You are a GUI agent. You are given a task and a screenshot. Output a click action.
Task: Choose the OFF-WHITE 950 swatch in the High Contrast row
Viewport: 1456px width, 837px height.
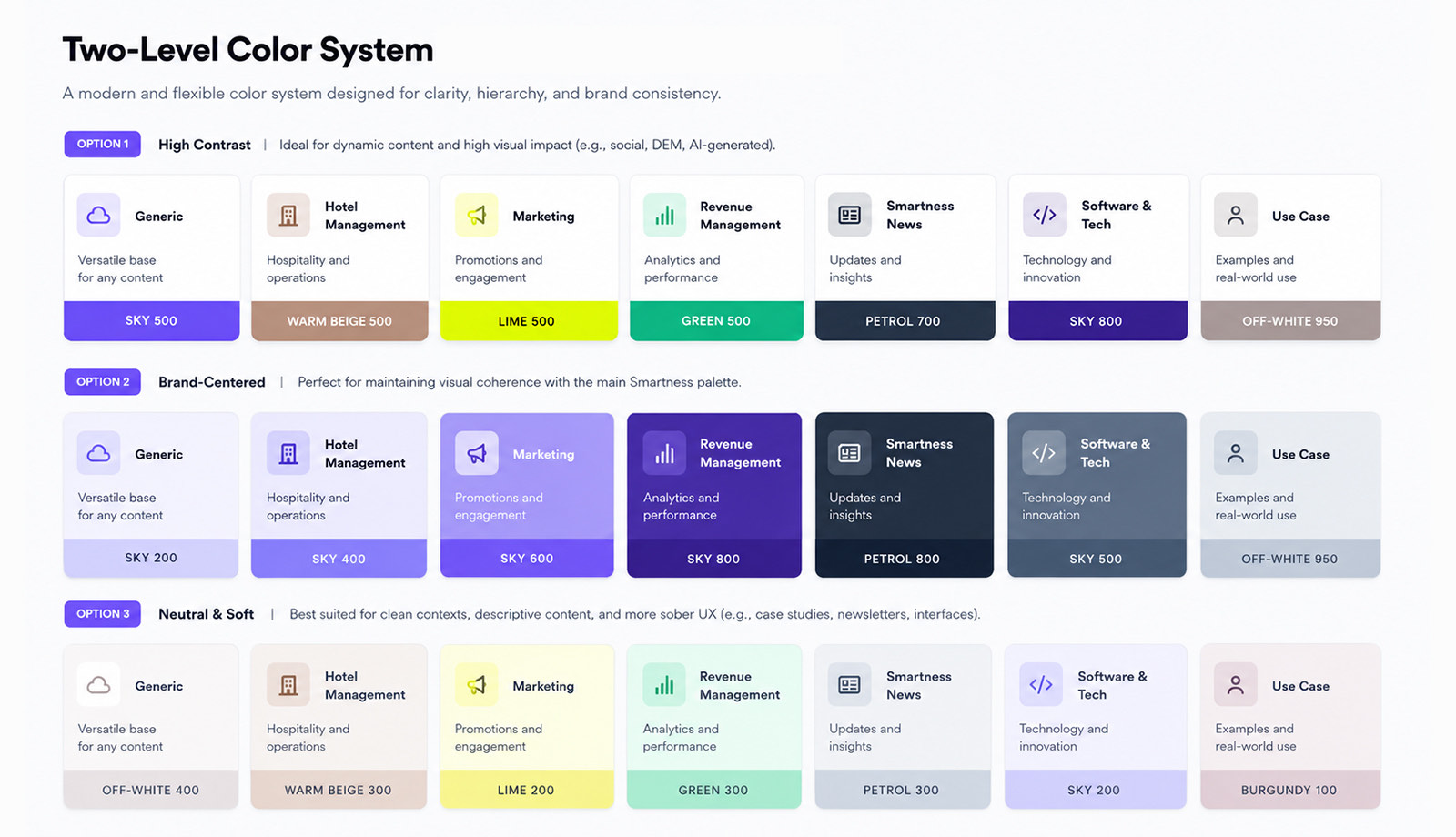point(1290,321)
